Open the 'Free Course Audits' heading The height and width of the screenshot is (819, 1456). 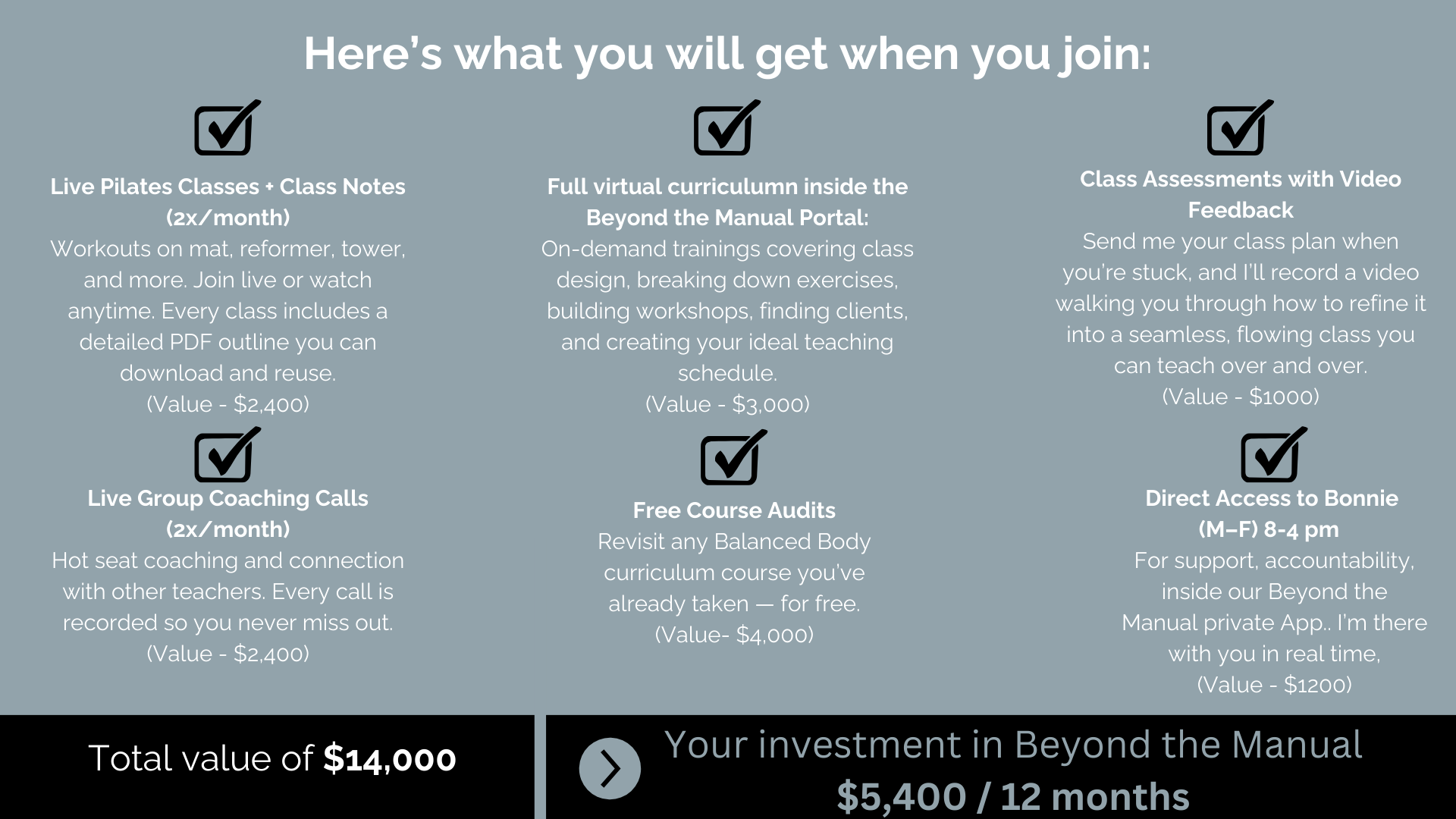[734, 510]
